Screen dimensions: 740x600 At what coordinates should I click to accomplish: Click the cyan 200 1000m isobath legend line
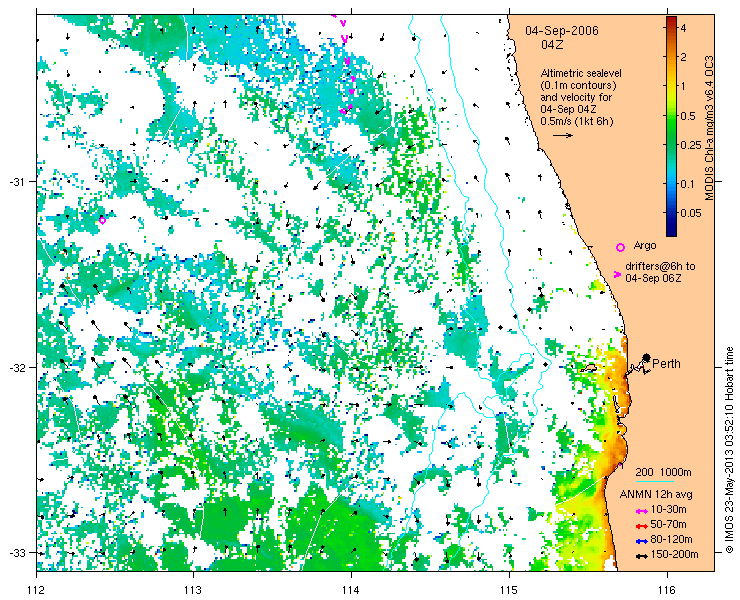[655, 482]
